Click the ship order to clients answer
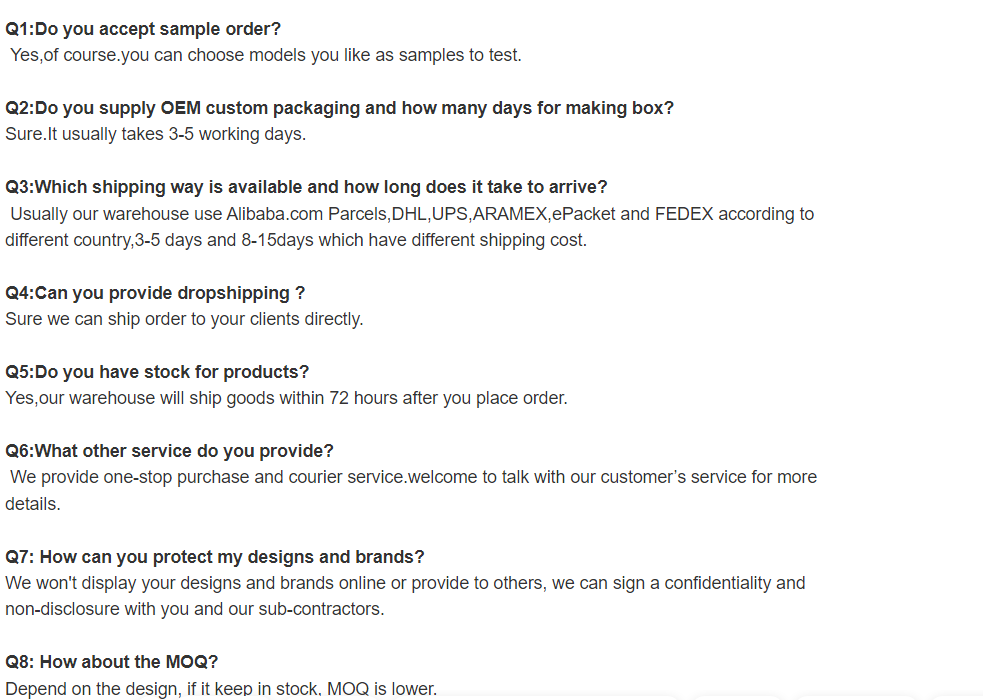 (x=184, y=319)
